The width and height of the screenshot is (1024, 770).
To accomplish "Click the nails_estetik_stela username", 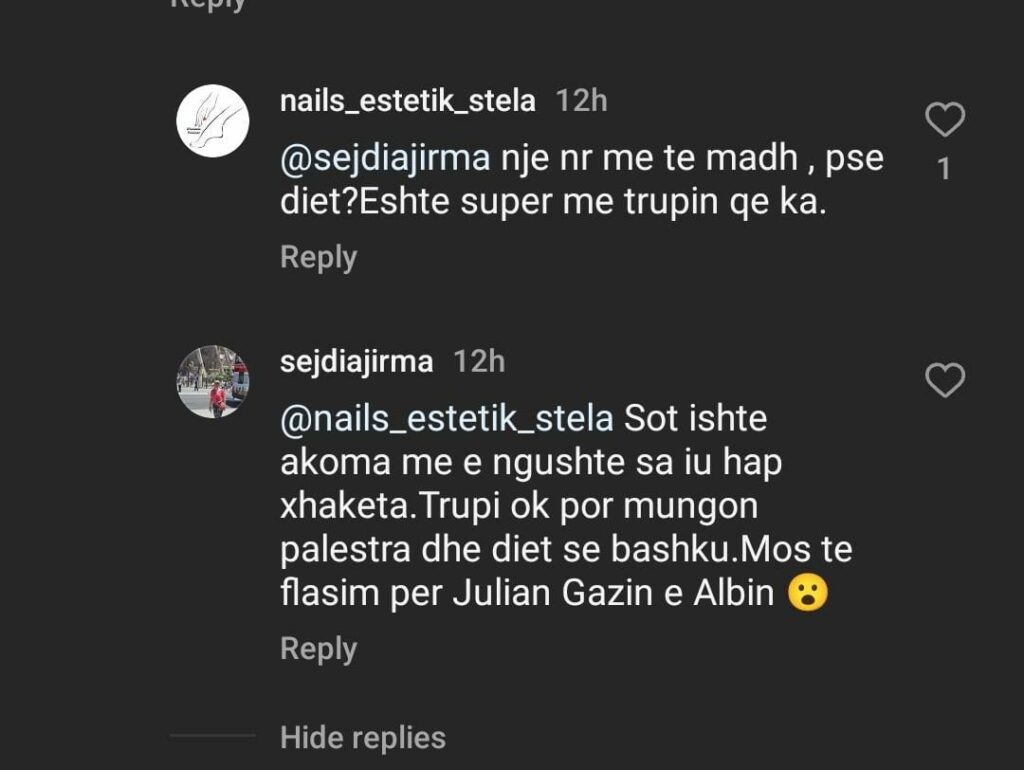I will (x=408, y=101).
